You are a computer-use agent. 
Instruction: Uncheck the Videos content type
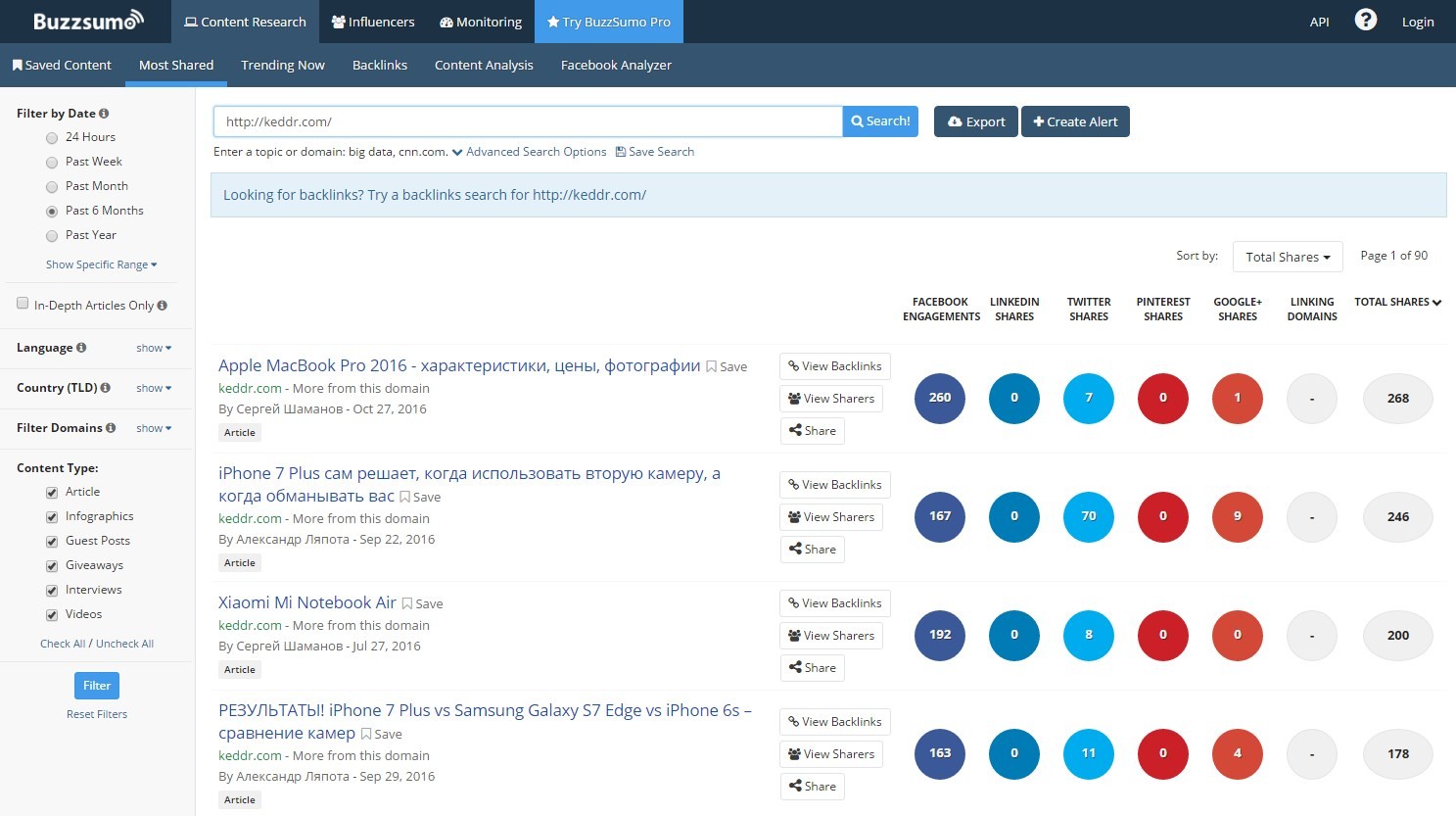tap(52, 615)
